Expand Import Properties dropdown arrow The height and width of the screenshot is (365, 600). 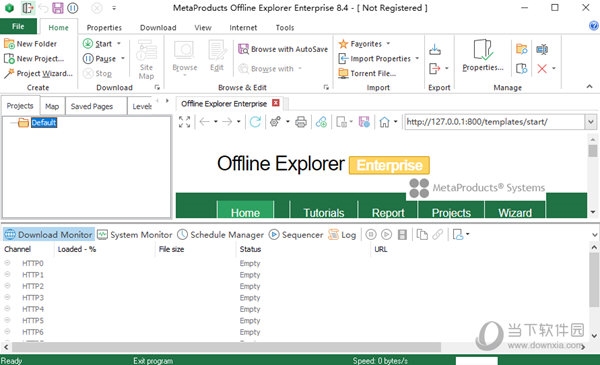click(417, 59)
